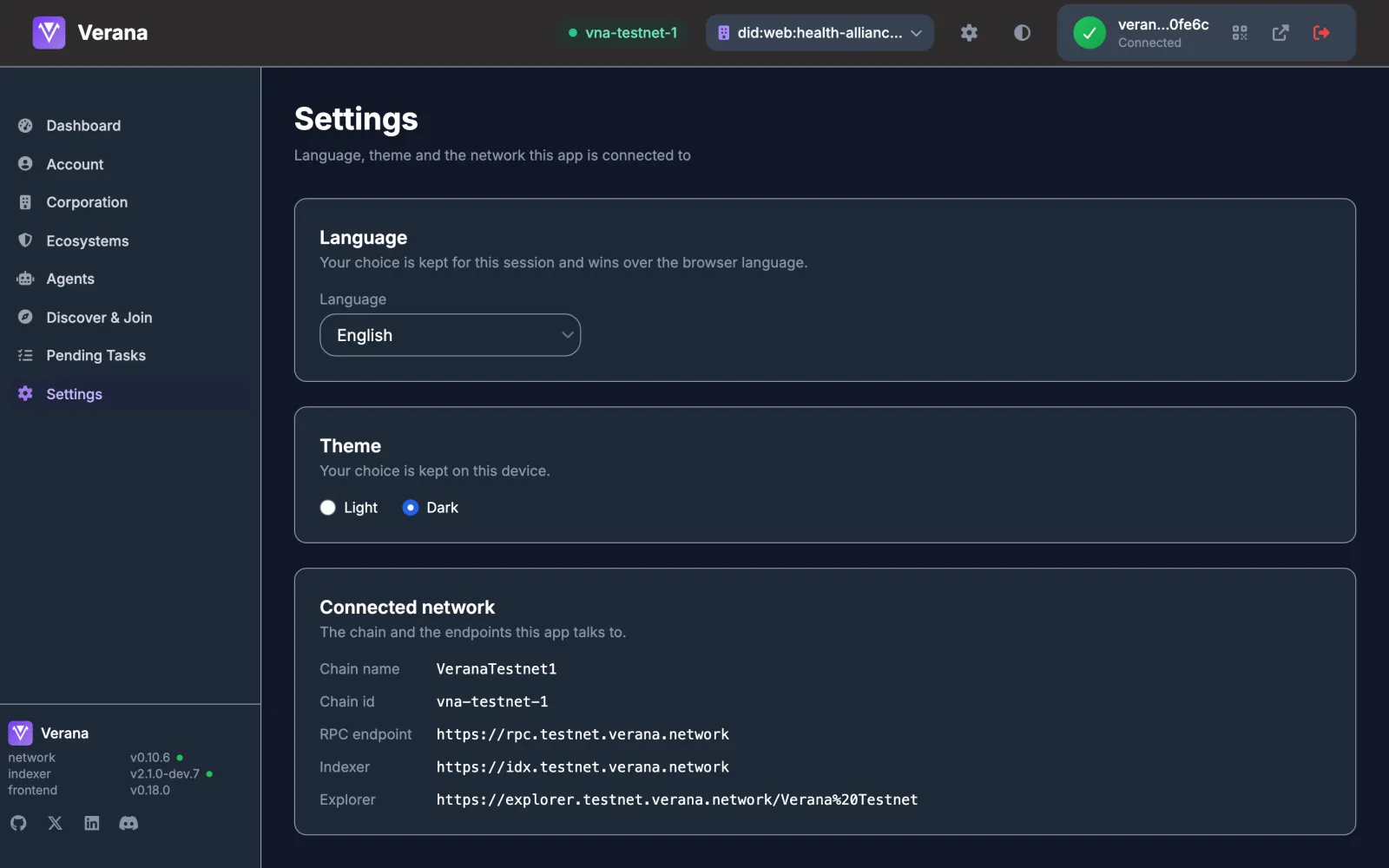This screenshot has width=1389, height=868.
Task: Click the Agents robot icon in the sidebar
Action: coord(25,279)
